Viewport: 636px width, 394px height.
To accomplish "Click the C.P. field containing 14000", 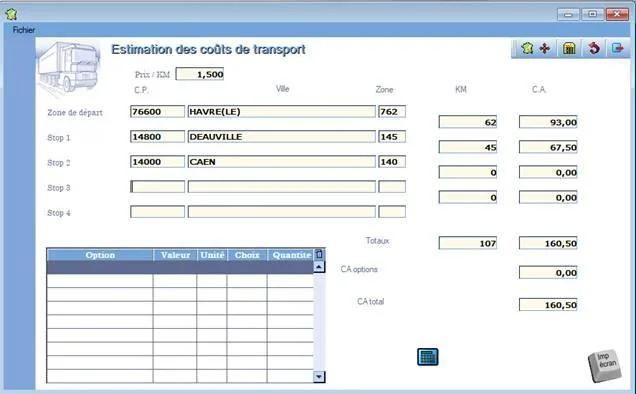I will click(x=157, y=162).
